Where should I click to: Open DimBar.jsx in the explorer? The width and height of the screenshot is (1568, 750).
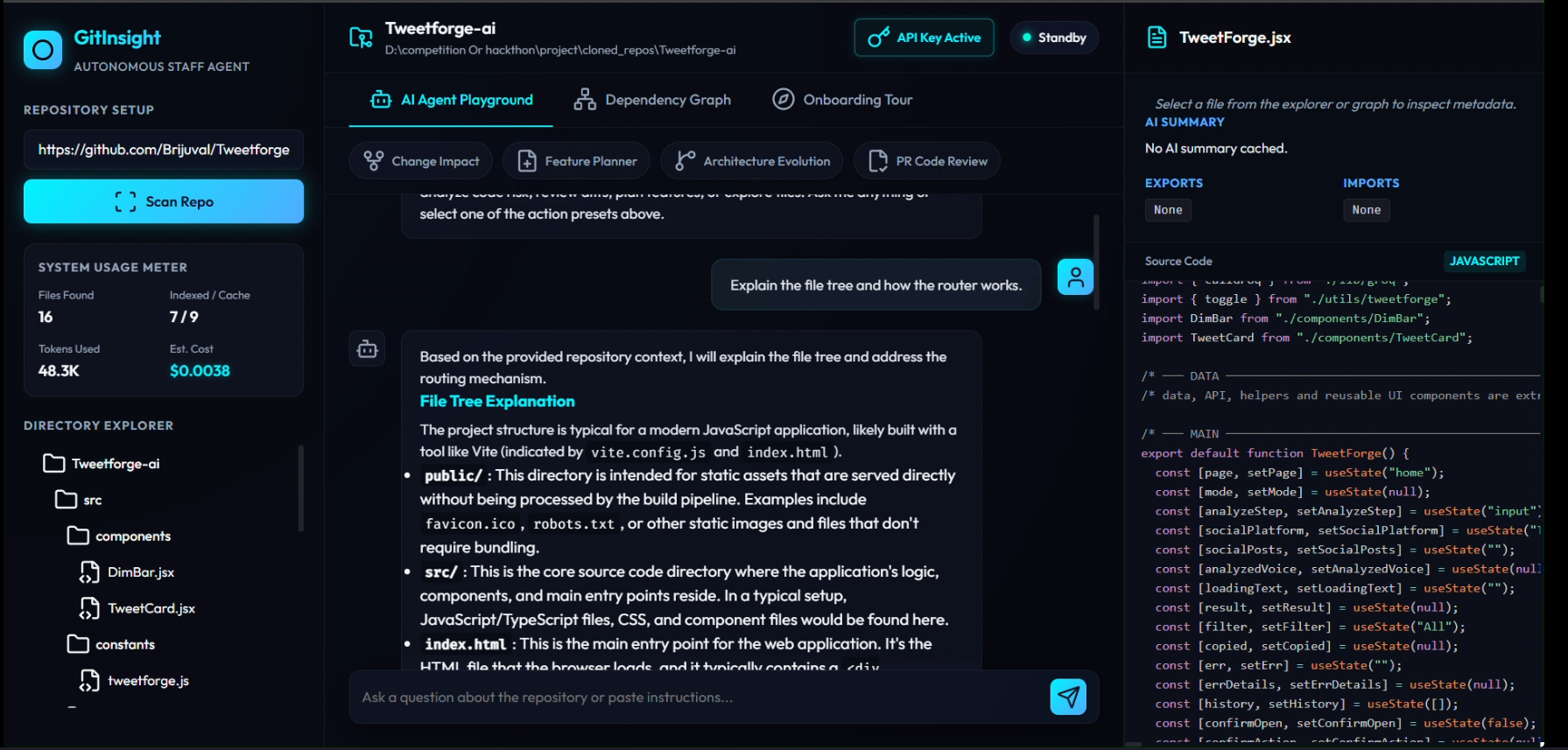coord(127,572)
